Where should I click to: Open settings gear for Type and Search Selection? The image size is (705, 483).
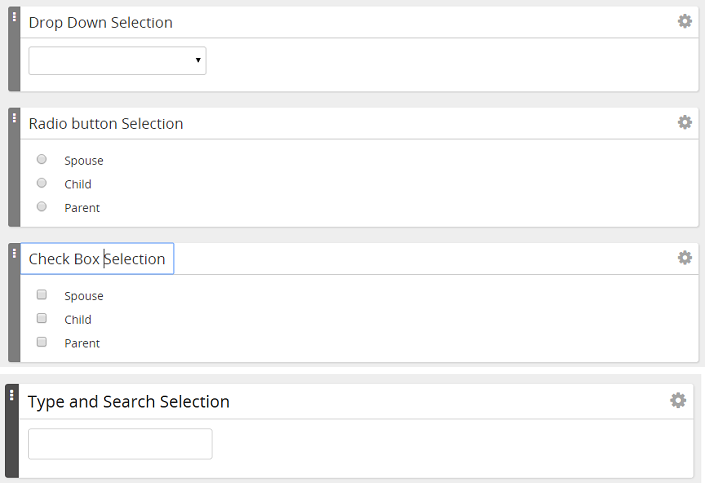click(x=678, y=400)
